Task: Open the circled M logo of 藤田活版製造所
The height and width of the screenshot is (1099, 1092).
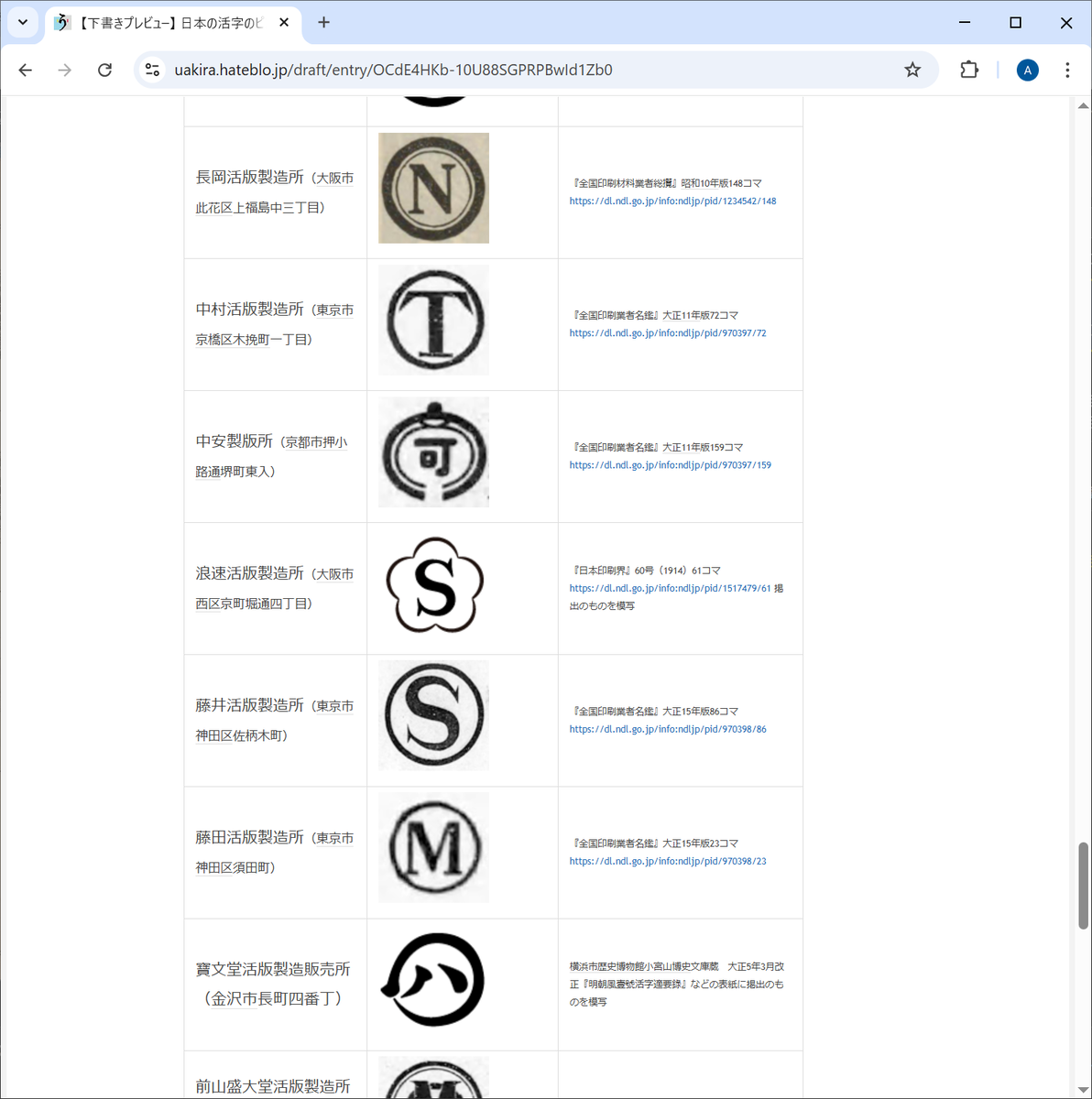Action: (434, 848)
